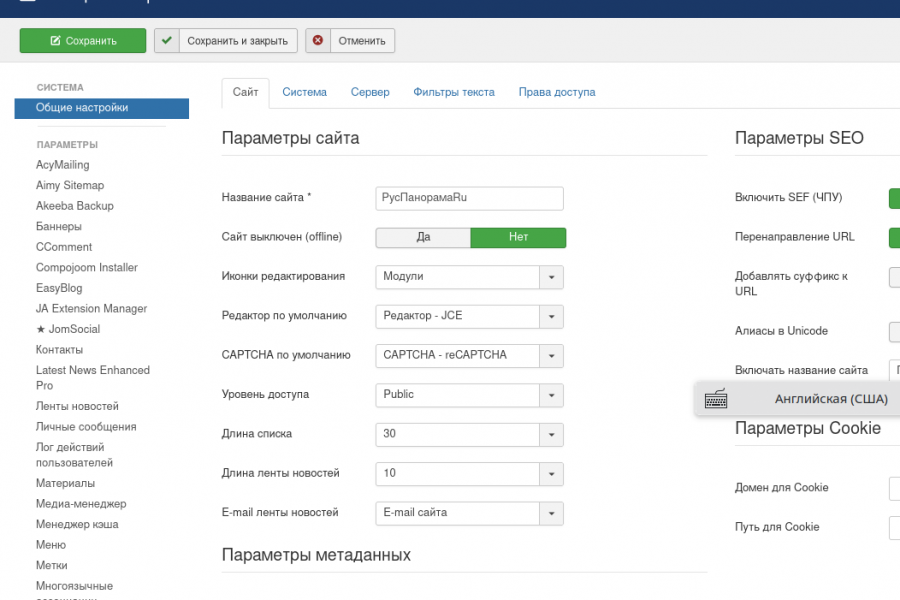This screenshot has height=600, width=900.
Task: Toggle the Включить SEF (ЧПУ) switch
Action: coord(893,198)
